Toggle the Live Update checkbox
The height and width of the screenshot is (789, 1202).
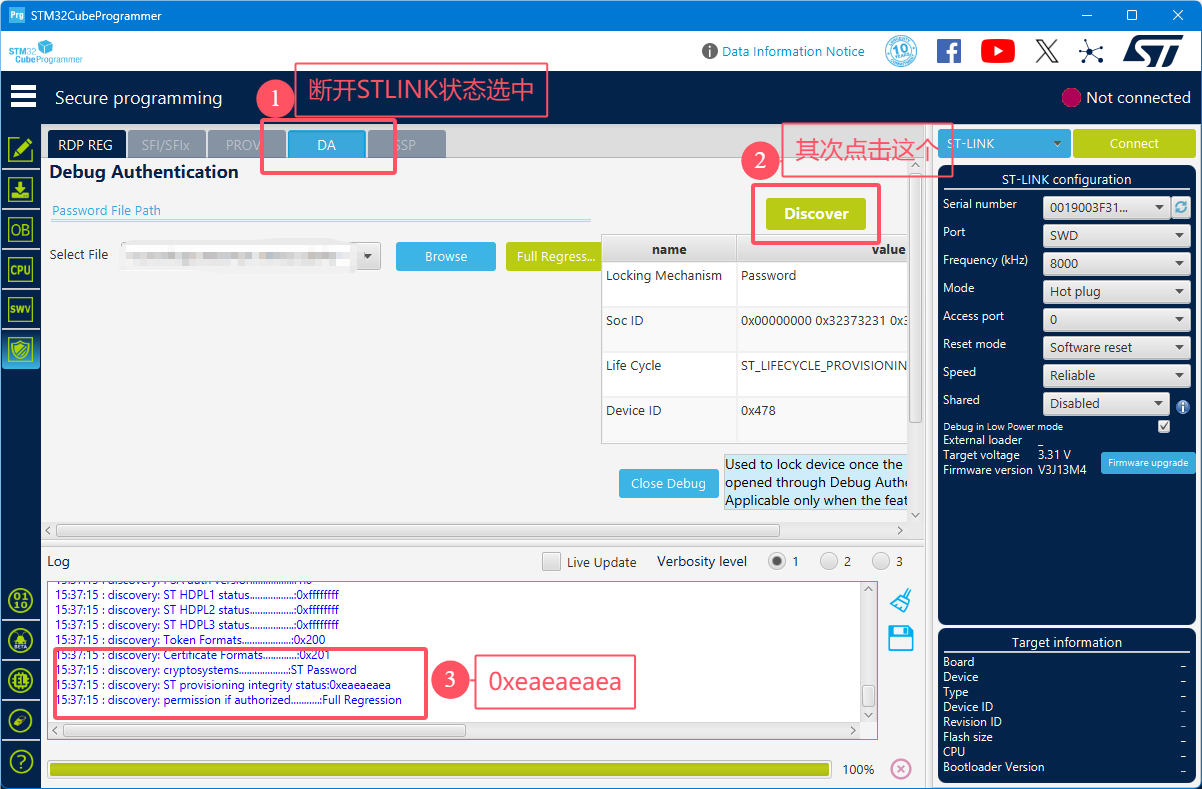[x=551, y=561]
